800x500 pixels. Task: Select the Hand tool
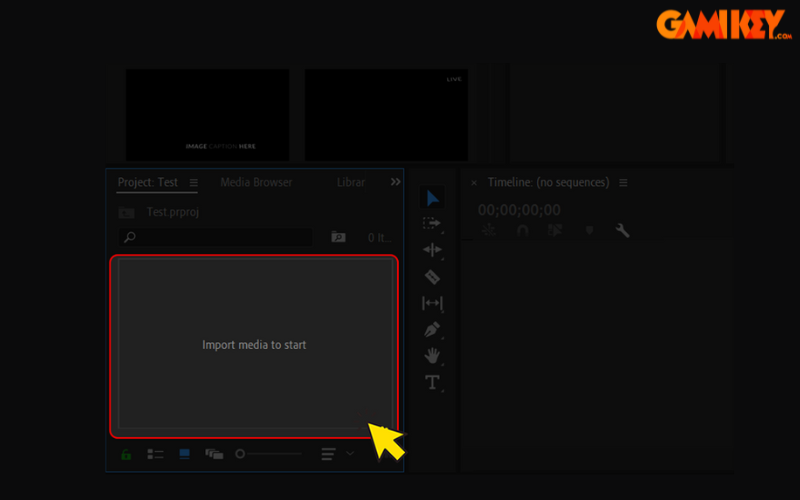pos(432,356)
